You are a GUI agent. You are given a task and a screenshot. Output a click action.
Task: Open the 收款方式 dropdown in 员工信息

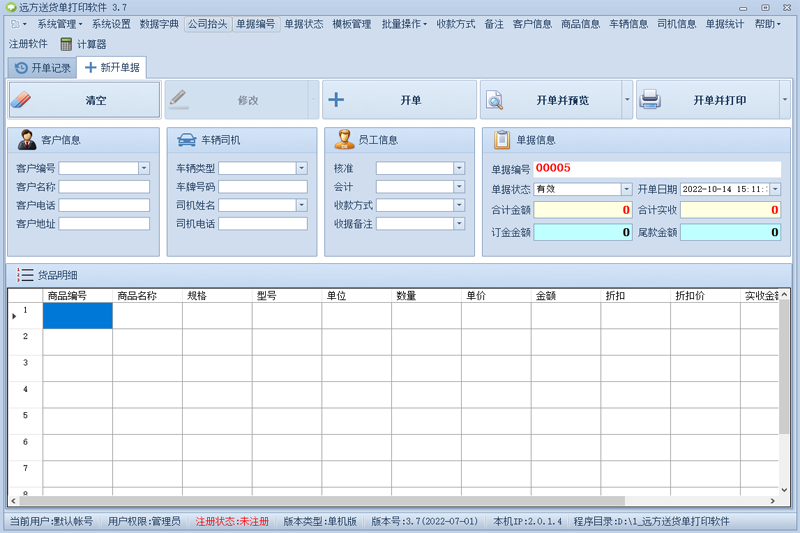tap(459, 205)
